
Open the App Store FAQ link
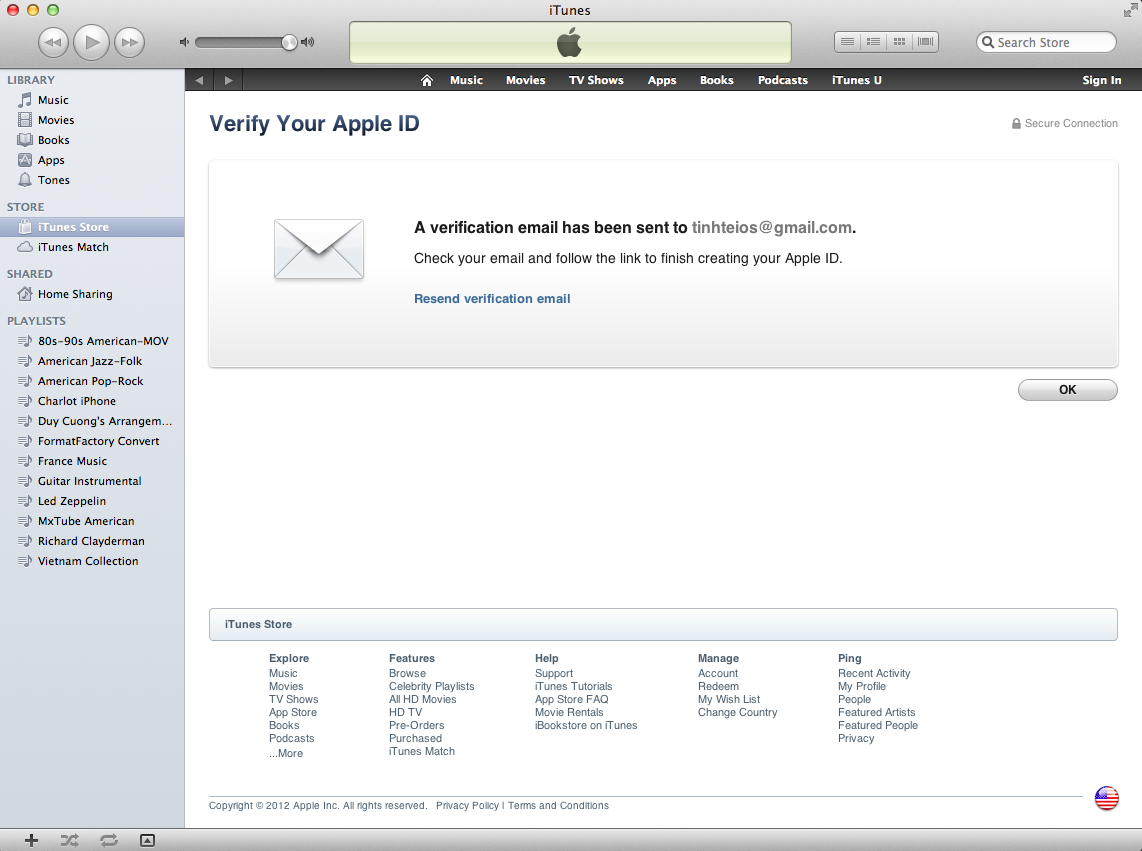[x=571, y=699]
